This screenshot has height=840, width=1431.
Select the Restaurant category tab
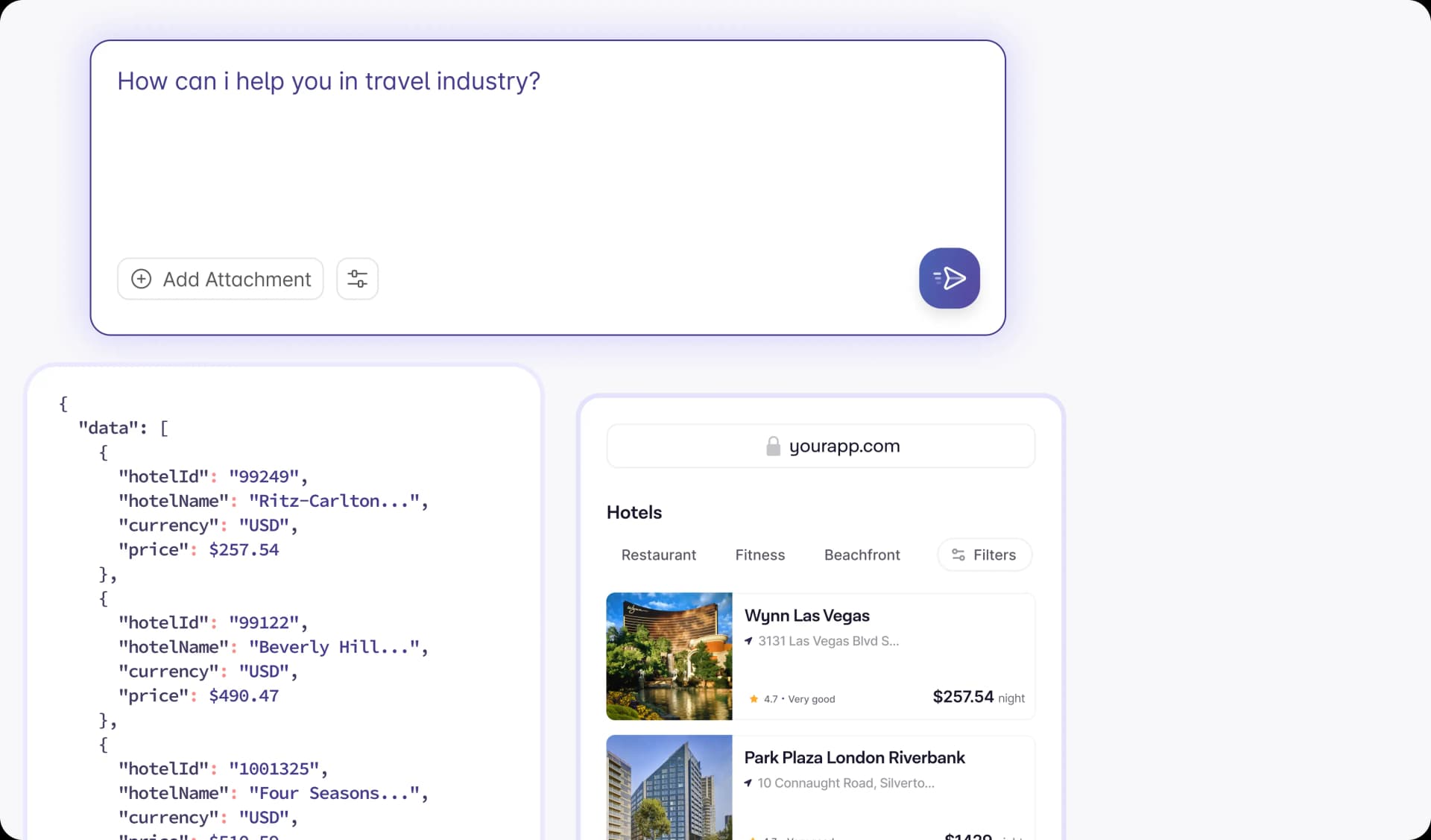(x=658, y=555)
